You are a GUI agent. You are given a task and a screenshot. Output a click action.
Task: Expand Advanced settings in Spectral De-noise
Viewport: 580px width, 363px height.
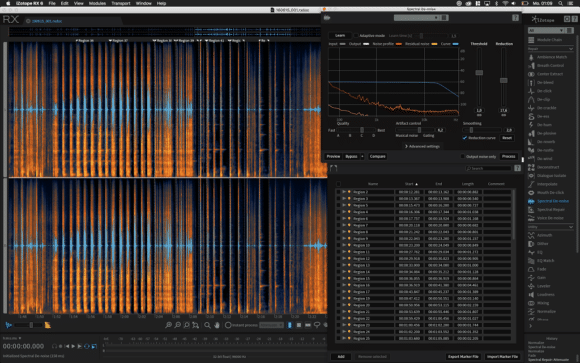click(x=422, y=147)
